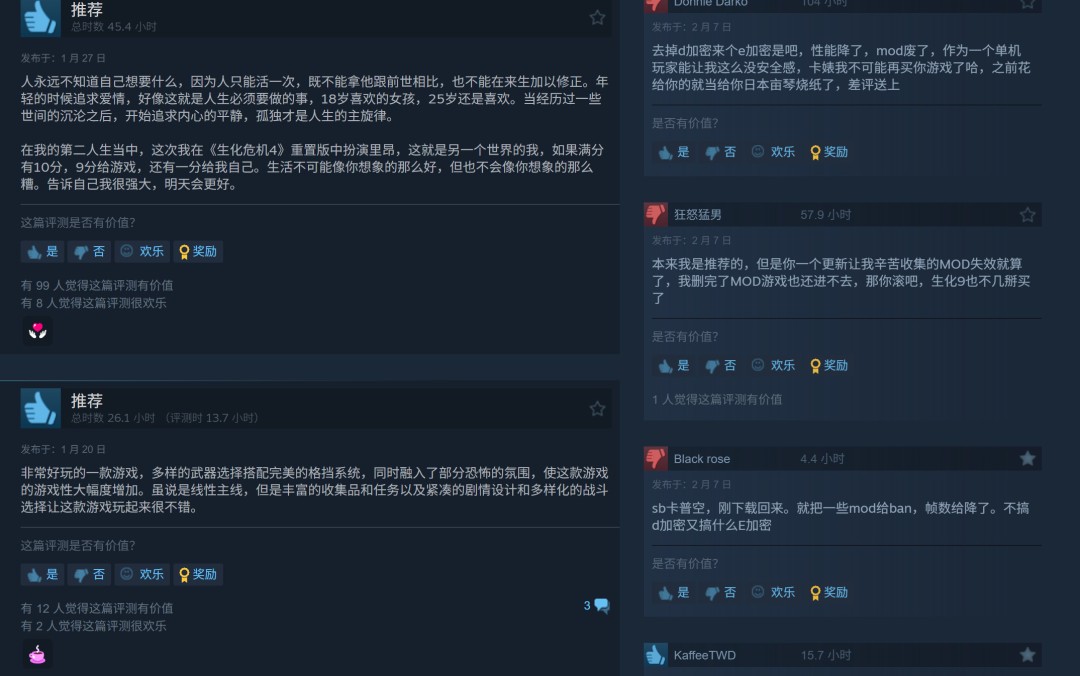
Task: Open 狂怒猛男's user profile name
Action: [x=698, y=215]
